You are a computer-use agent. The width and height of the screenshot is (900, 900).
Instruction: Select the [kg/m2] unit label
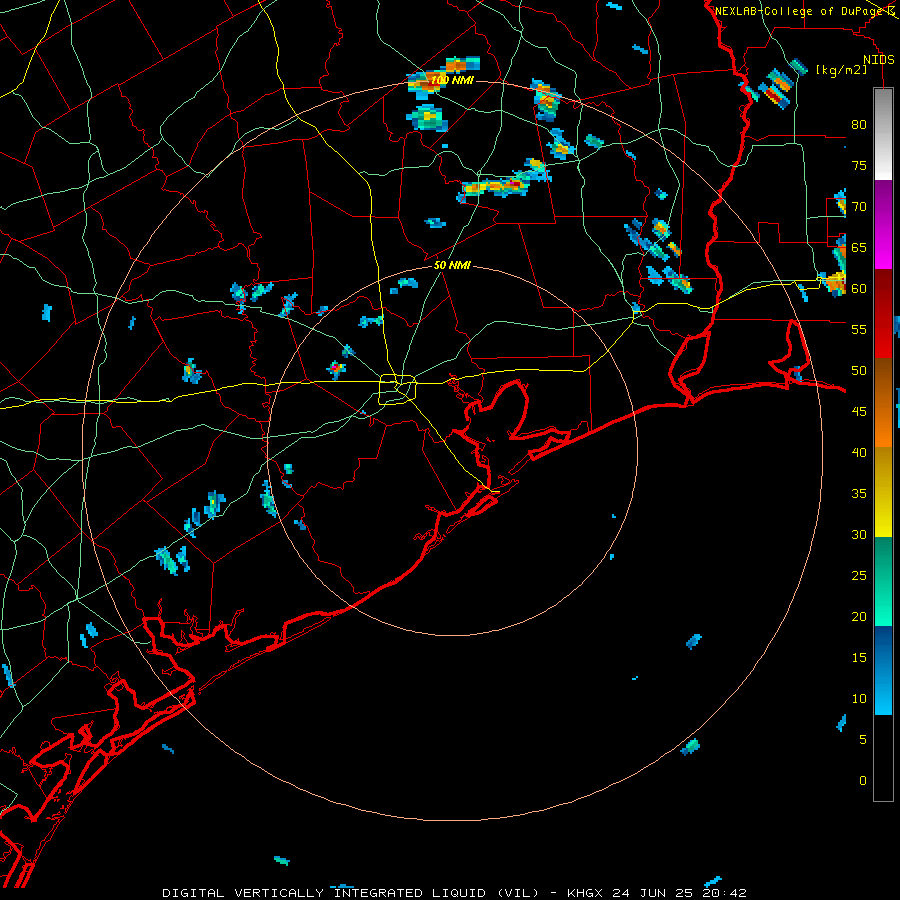point(841,70)
